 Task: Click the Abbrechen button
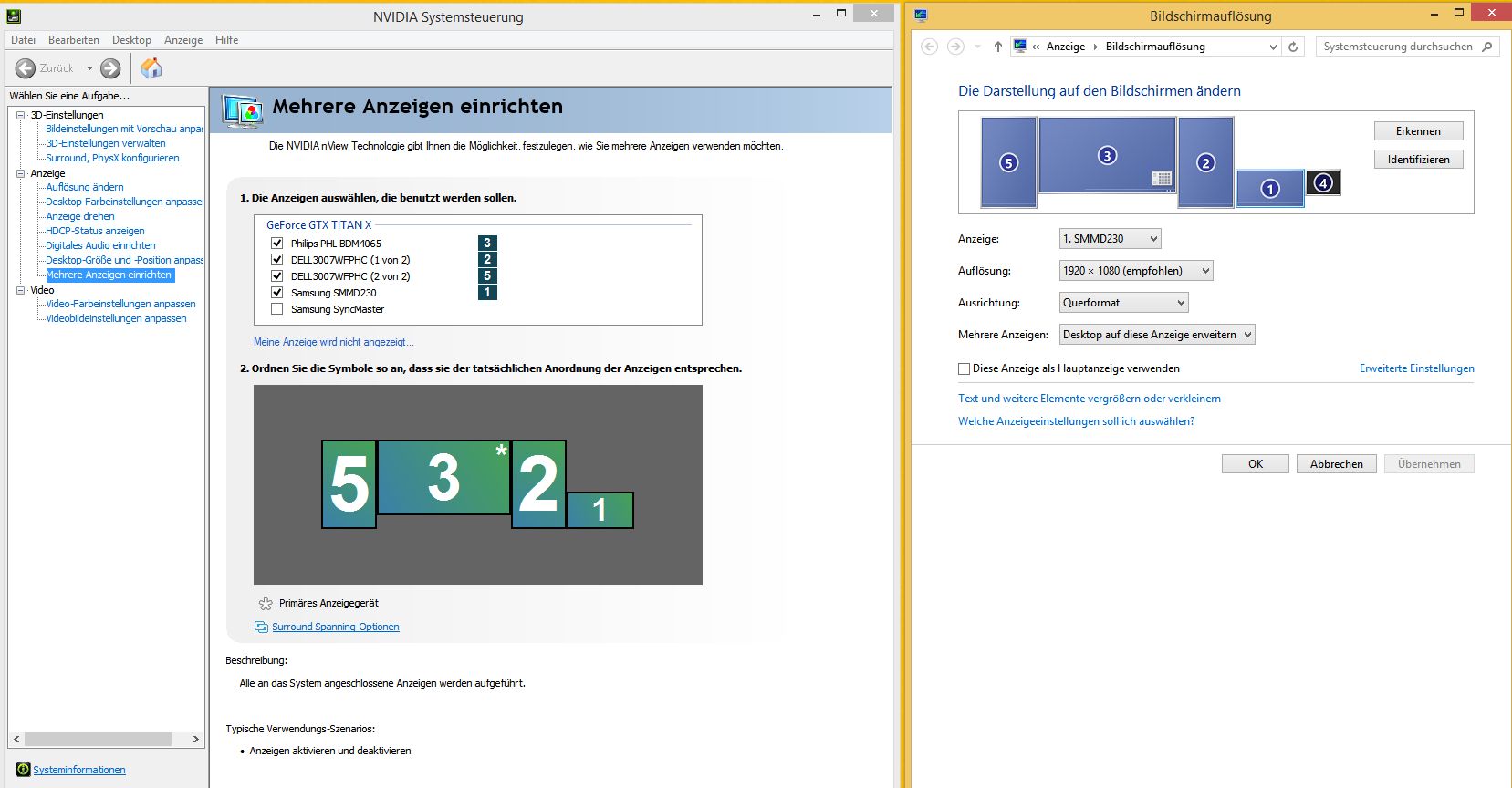click(x=1337, y=464)
